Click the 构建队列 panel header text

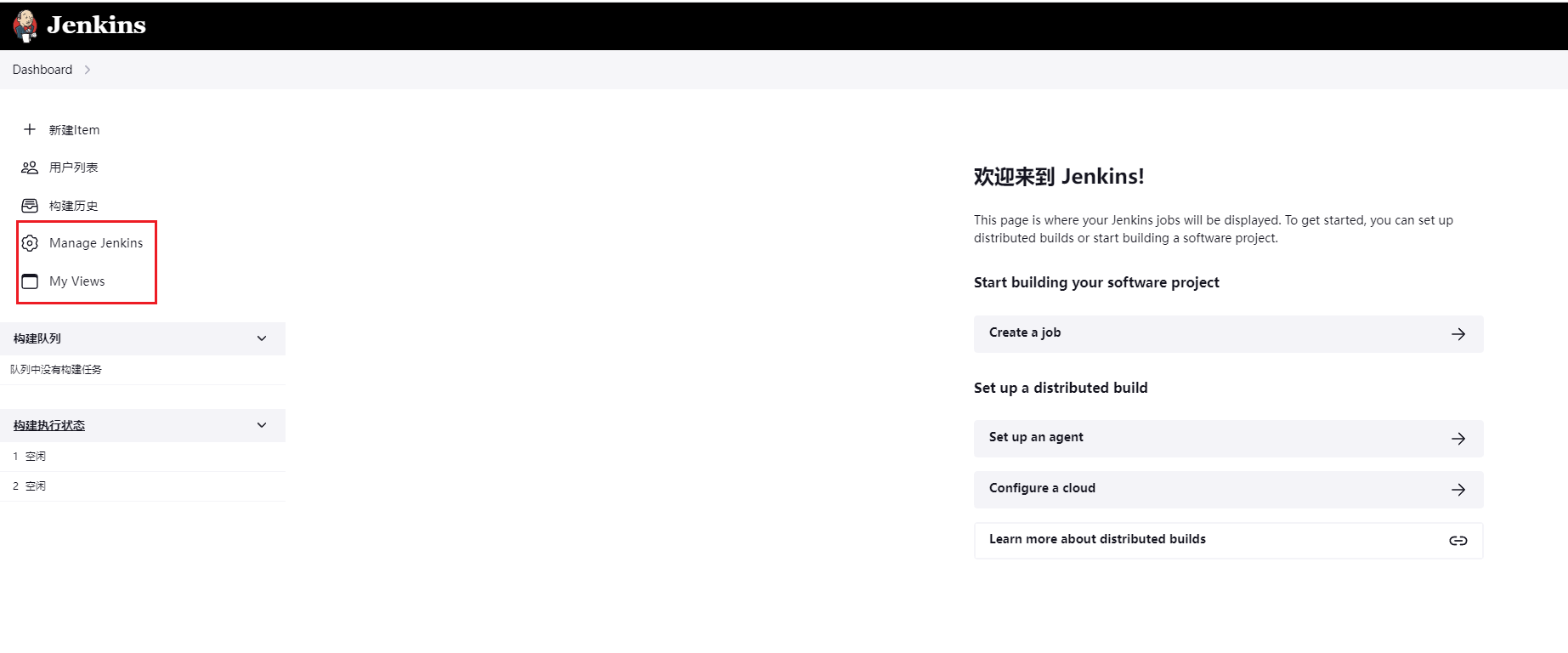click(37, 338)
